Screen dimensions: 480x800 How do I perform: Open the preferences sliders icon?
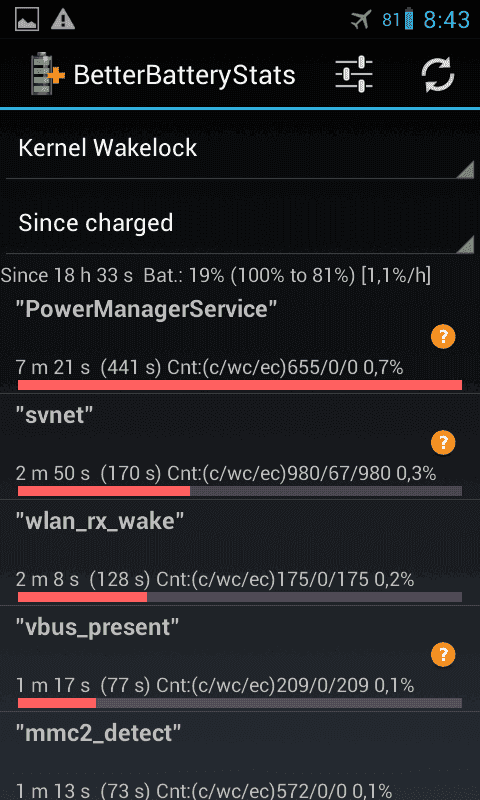coord(354,74)
